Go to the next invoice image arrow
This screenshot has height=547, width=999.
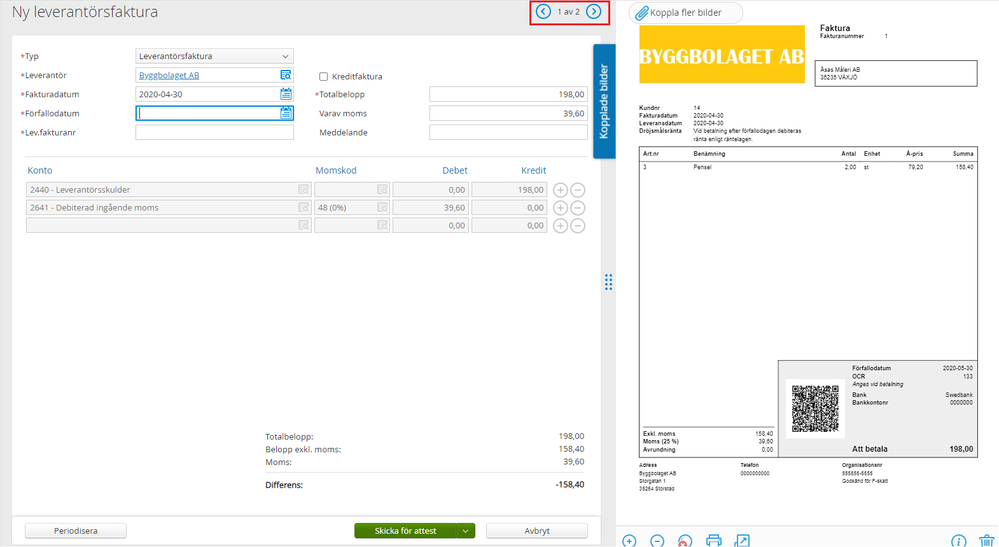pos(594,12)
